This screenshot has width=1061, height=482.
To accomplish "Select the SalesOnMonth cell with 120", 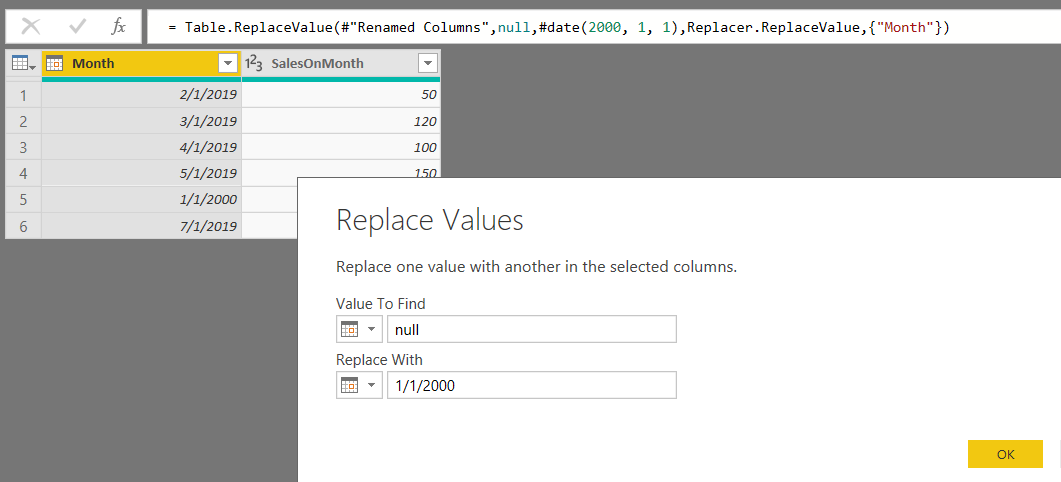I will pyautogui.click(x=341, y=121).
